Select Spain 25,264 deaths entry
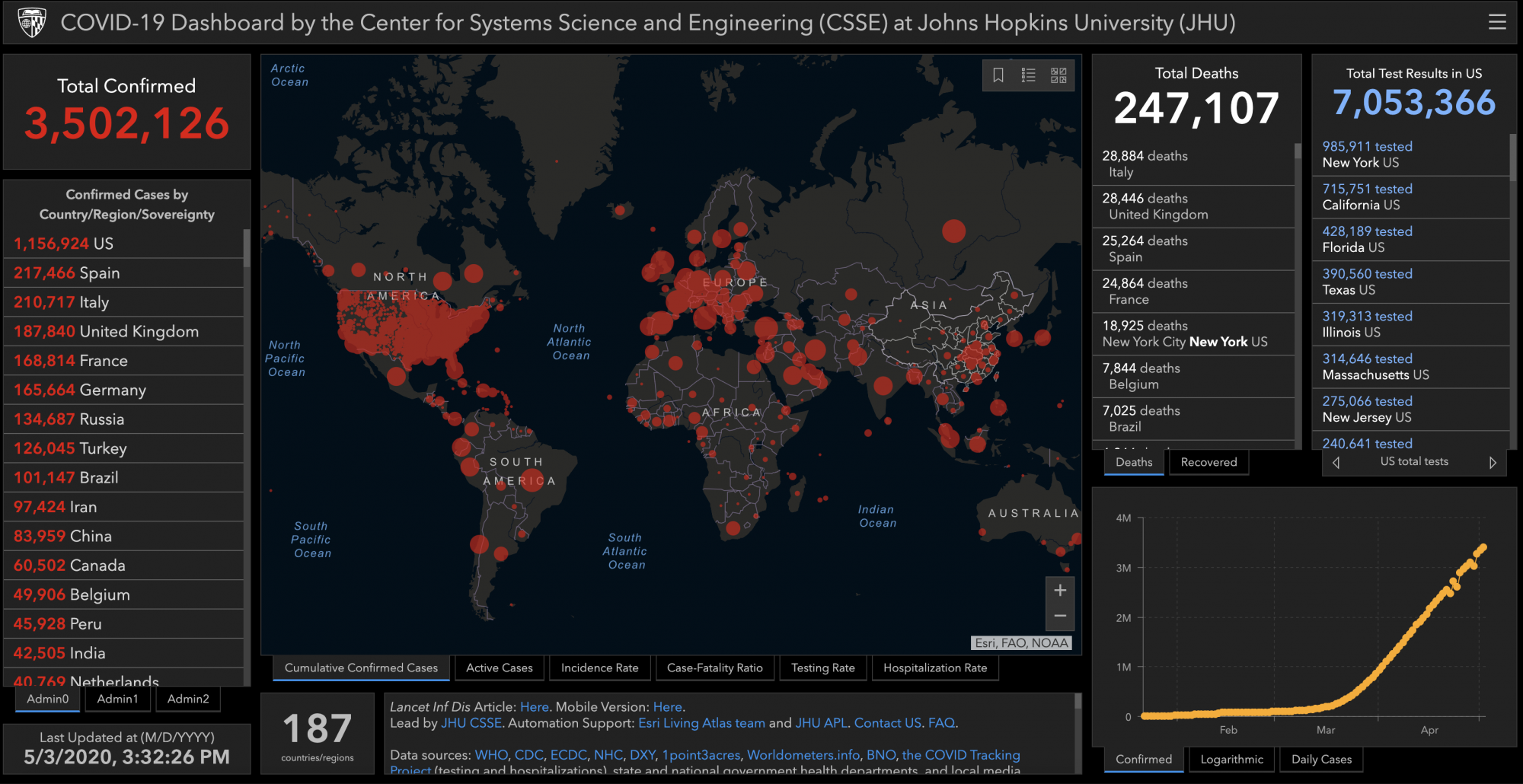The image size is (1523, 784). click(1193, 249)
